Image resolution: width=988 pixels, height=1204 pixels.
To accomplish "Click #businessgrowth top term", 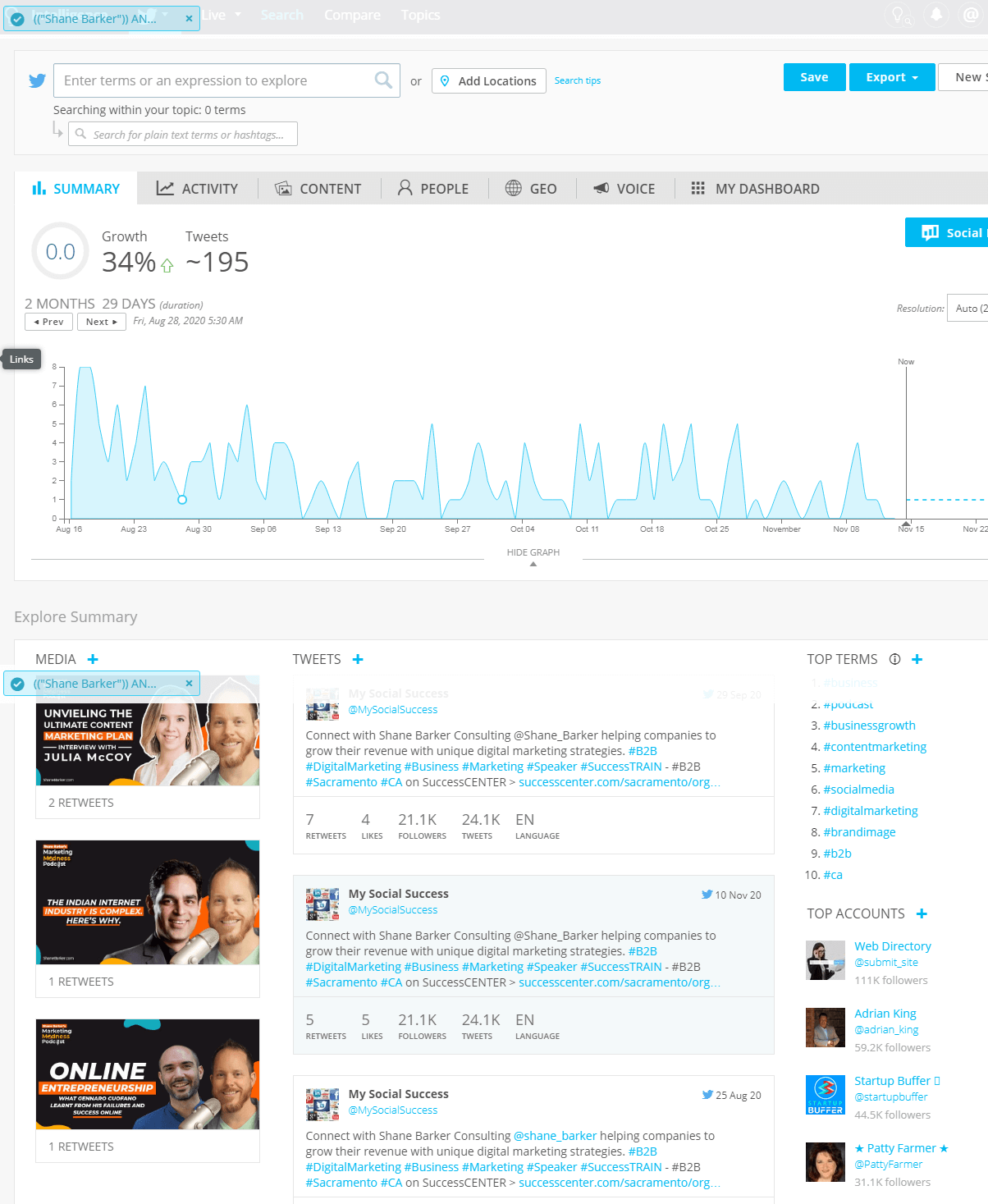I will (869, 726).
